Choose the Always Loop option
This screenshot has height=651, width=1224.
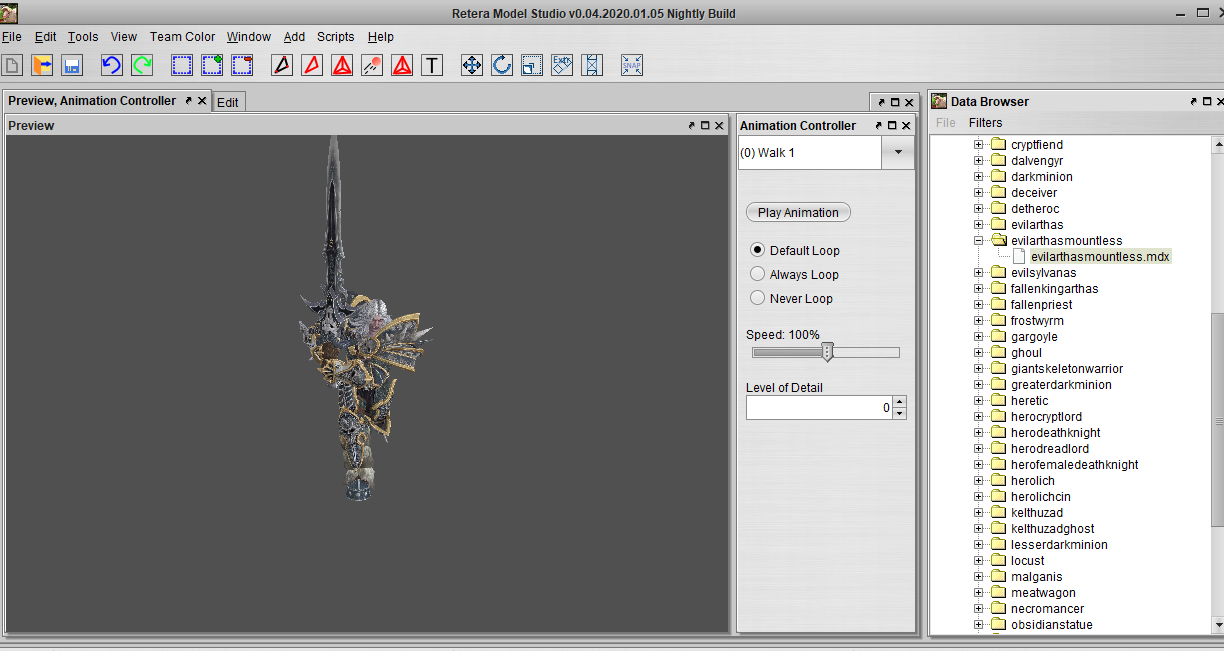point(757,274)
